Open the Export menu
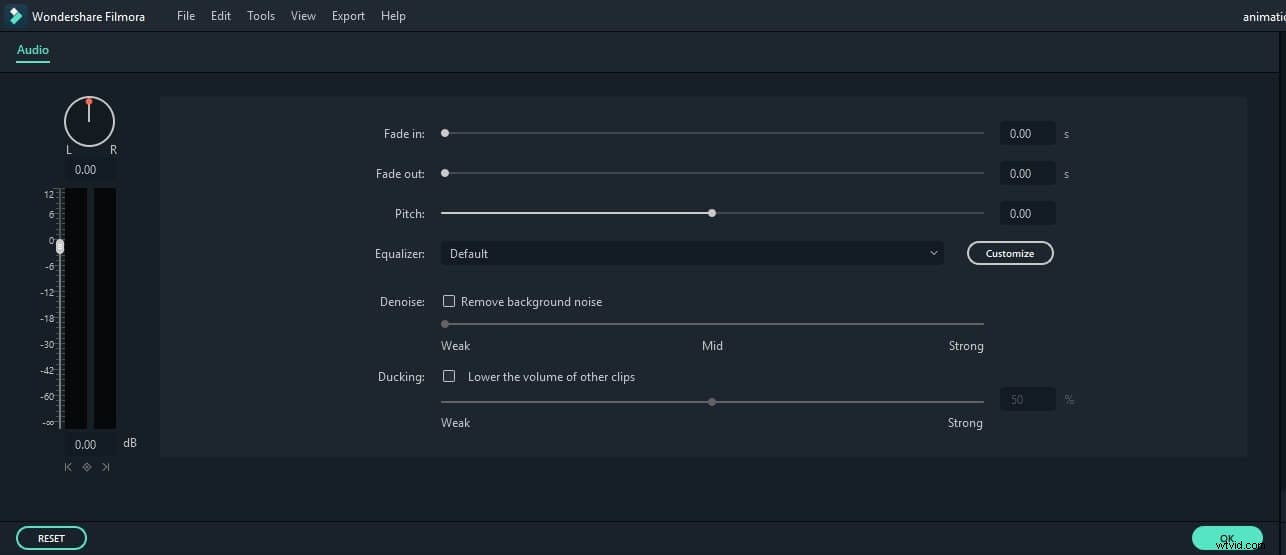This screenshot has height=555, width=1286. (348, 16)
